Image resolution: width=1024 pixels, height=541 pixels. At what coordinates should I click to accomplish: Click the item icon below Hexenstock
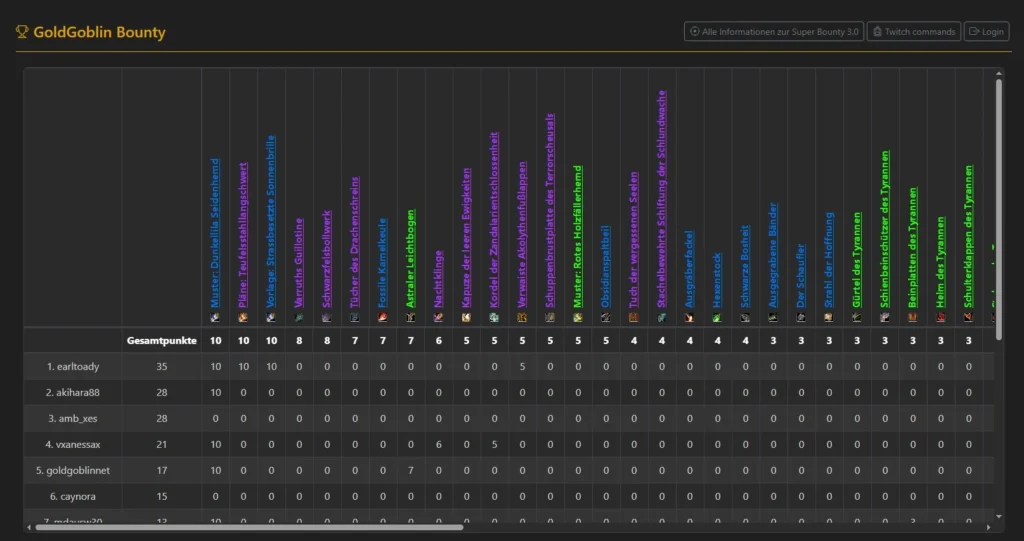click(717, 318)
